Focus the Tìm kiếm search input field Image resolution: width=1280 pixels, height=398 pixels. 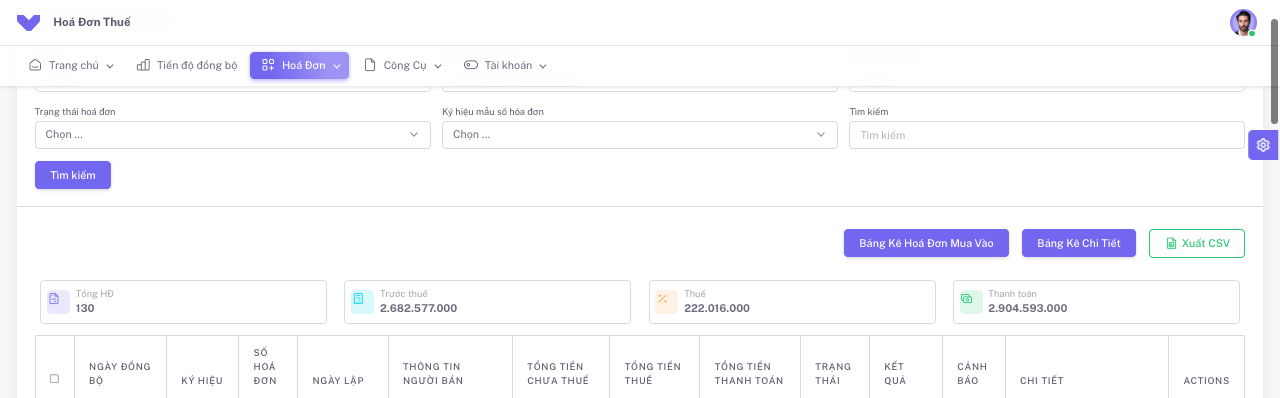1047,134
